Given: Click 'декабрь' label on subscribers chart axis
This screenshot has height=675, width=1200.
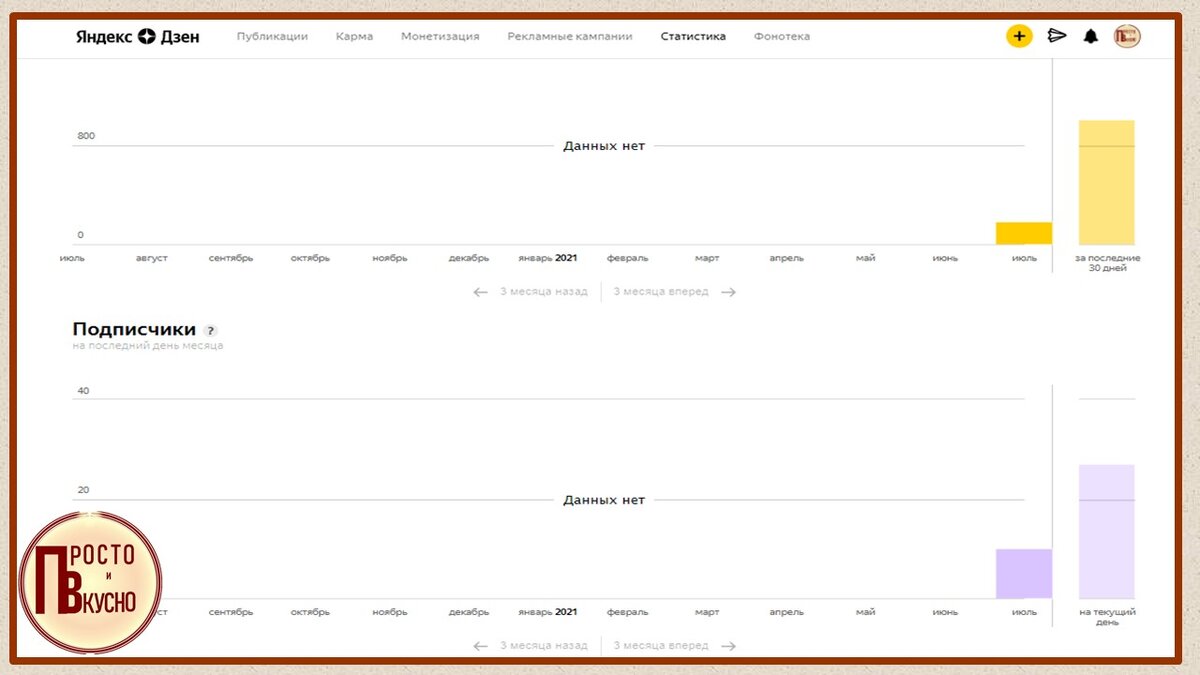Looking at the screenshot, I should (x=469, y=612).
